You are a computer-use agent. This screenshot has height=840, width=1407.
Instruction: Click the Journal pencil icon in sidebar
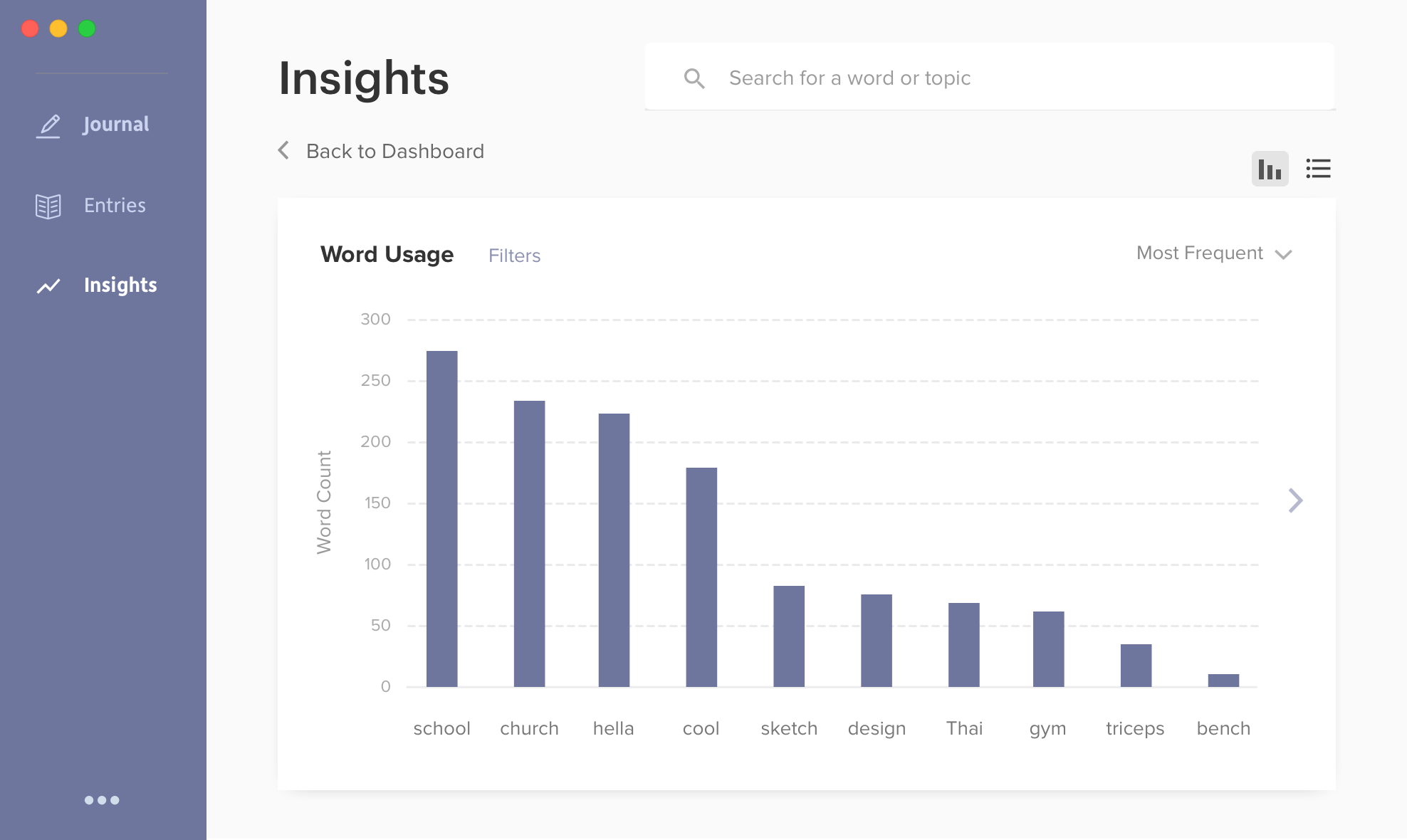click(x=48, y=125)
